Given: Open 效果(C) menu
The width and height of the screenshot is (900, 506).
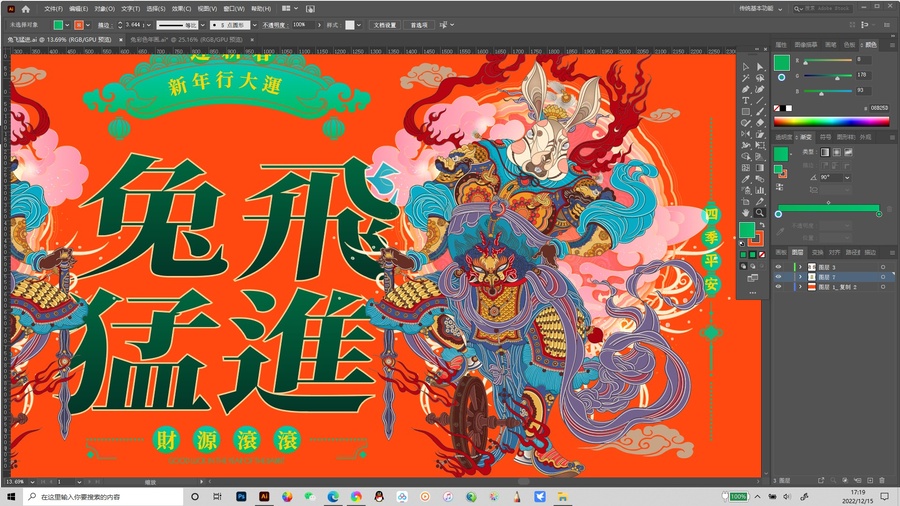Looking at the screenshot, I should point(181,9).
